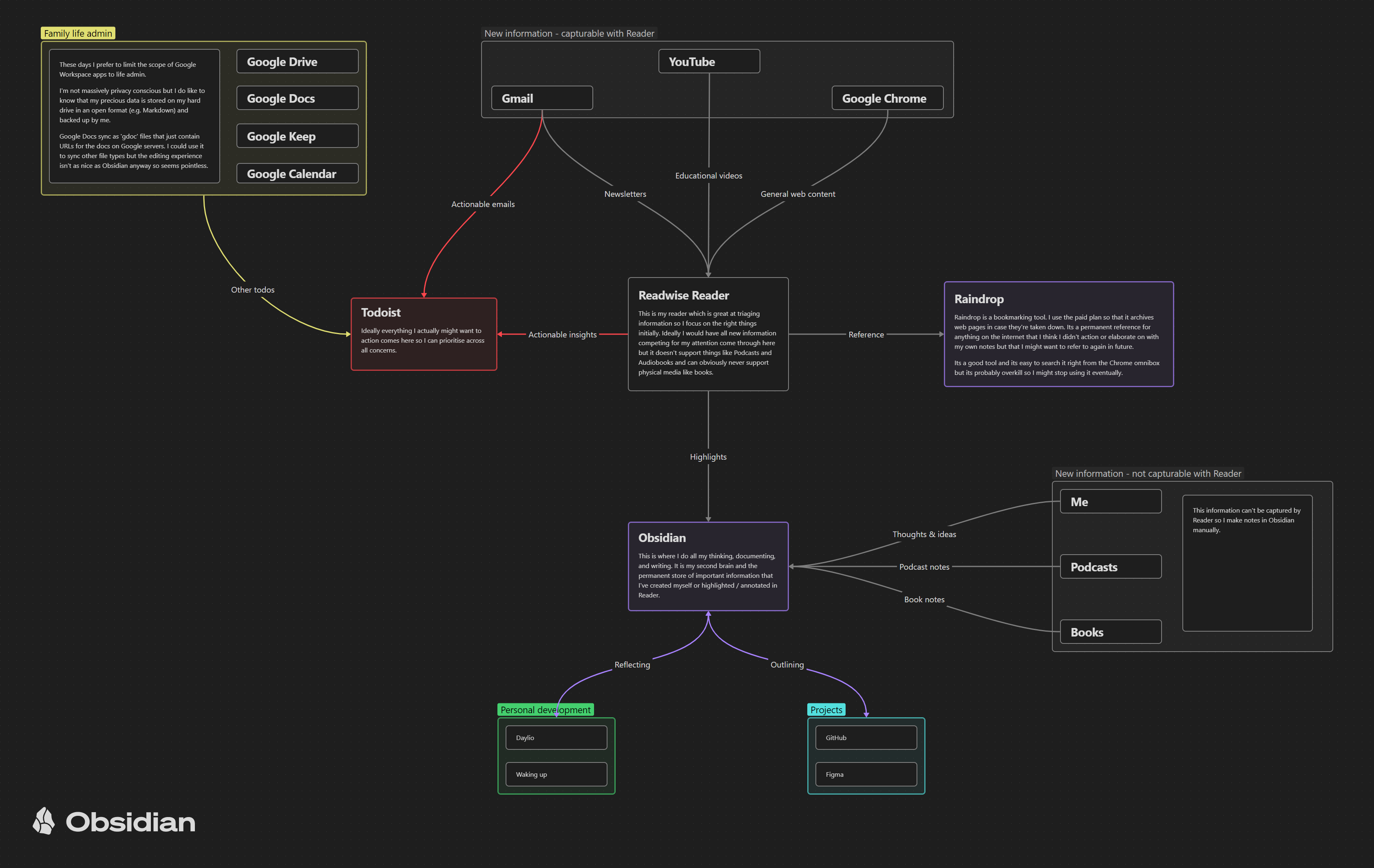Image resolution: width=1374 pixels, height=868 pixels.
Task: Select the Books card
Action: point(1110,631)
